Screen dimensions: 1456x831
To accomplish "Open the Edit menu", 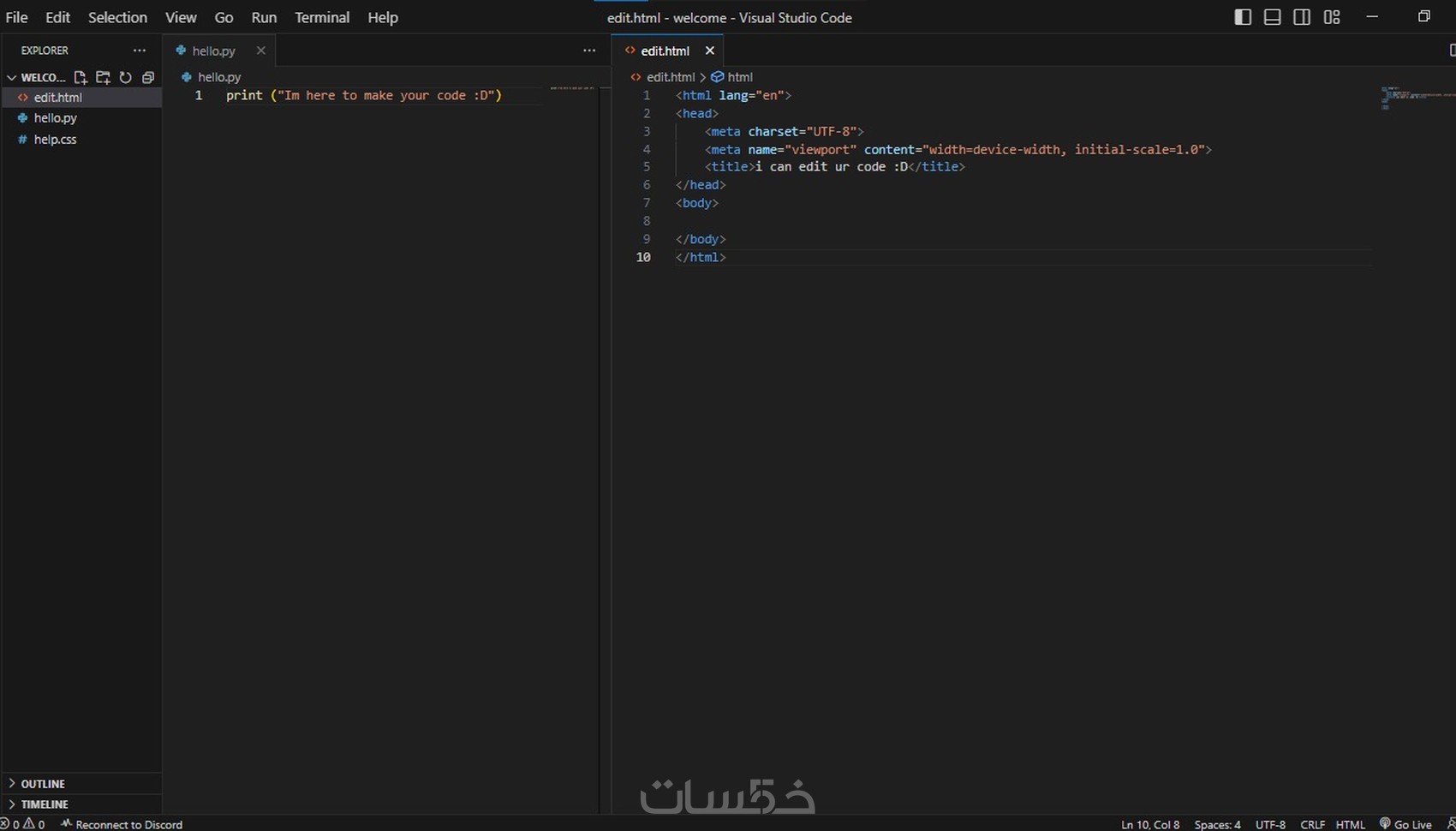I will (x=57, y=17).
